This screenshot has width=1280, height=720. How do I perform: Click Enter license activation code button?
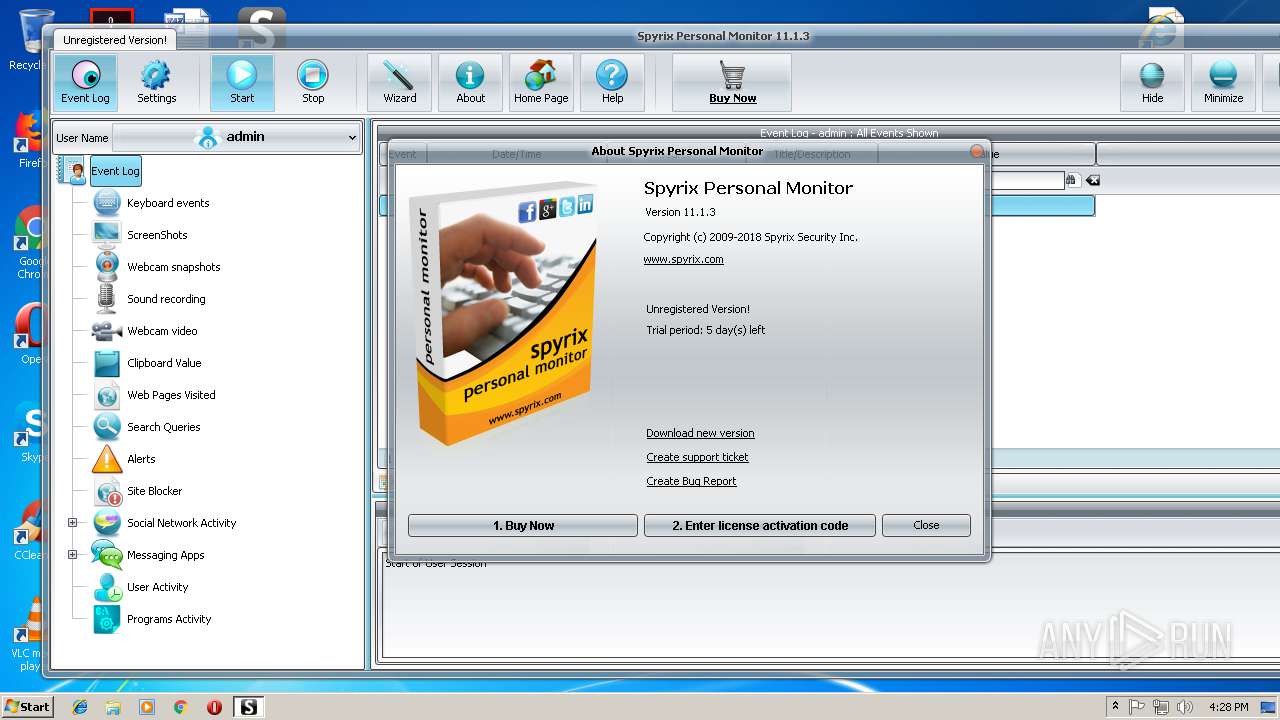pyautogui.click(x=760, y=525)
